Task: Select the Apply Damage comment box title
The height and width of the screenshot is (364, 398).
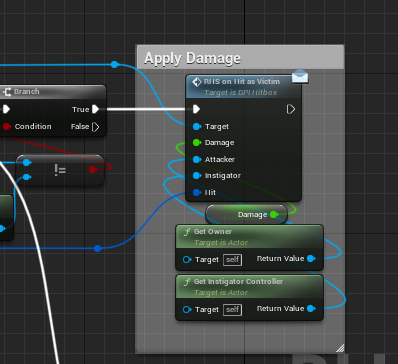Action: [192, 58]
